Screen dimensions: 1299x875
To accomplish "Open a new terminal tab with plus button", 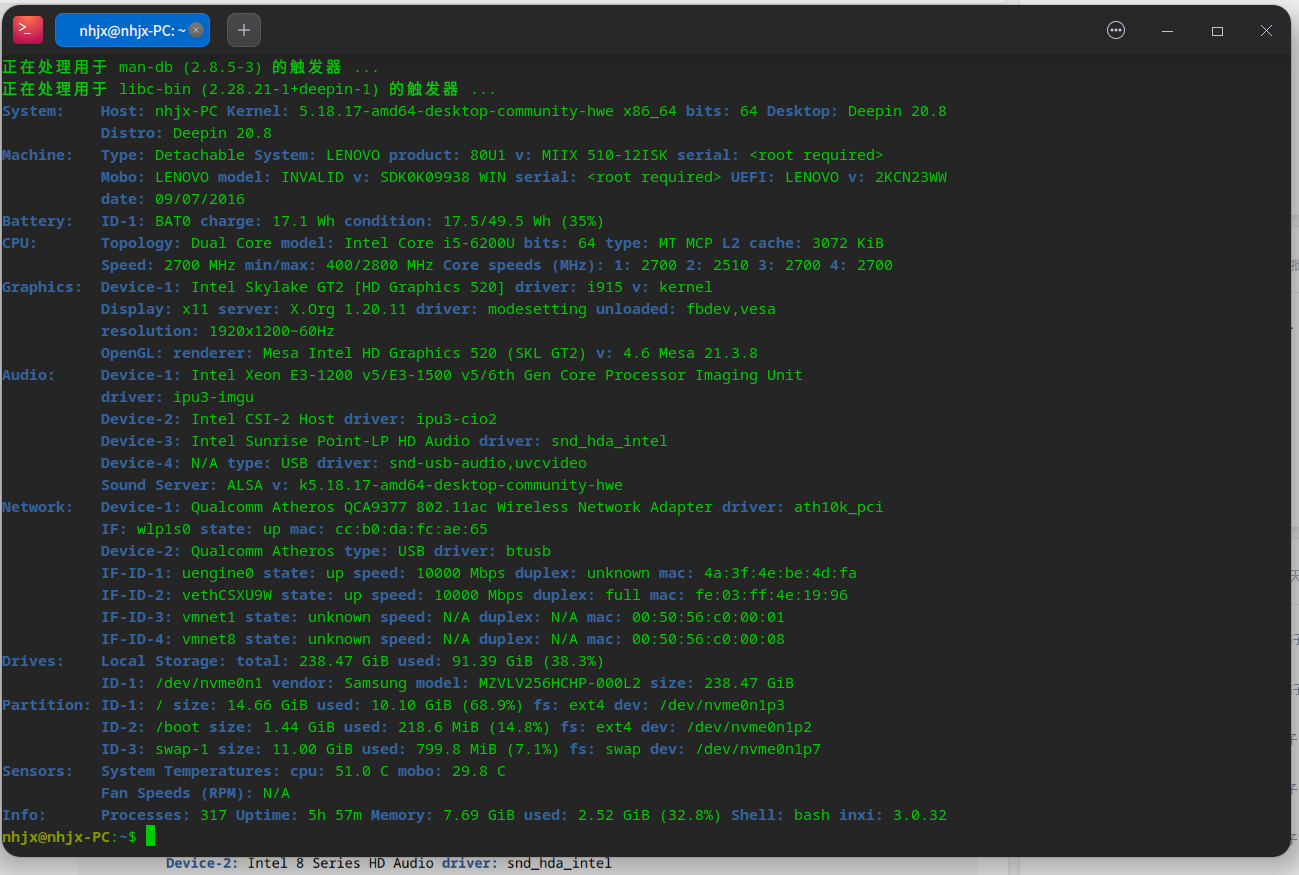I will point(244,31).
